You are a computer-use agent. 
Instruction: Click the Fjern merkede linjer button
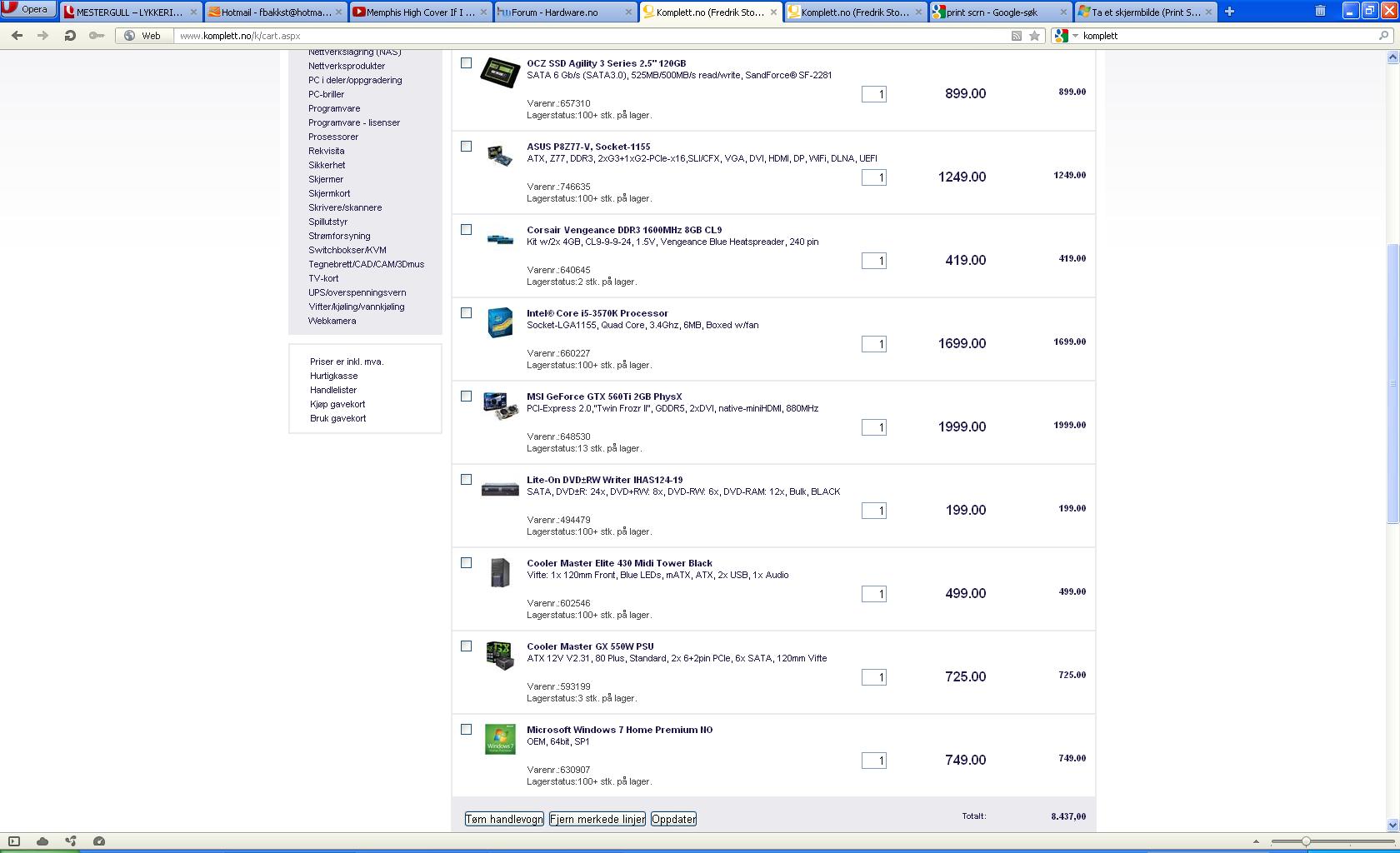pyautogui.click(x=597, y=819)
